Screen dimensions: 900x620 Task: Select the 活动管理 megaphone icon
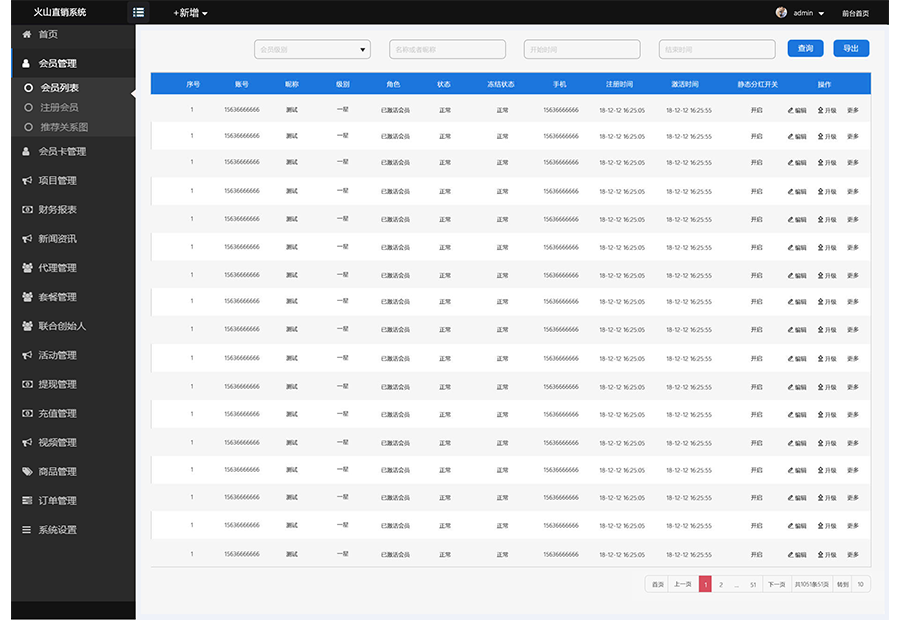pyautogui.click(x=26, y=355)
